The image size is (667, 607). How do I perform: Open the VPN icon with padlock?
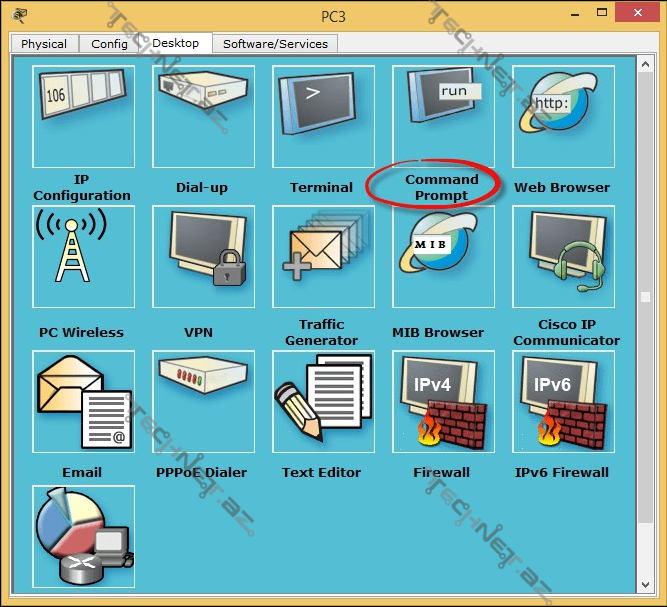coord(202,256)
